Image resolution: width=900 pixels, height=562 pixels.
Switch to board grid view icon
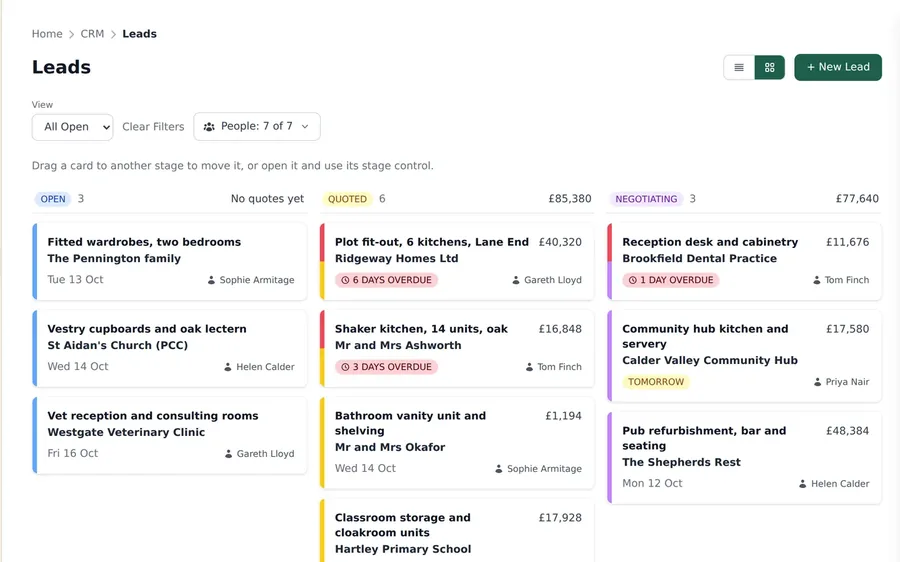click(x=770, y=68)
